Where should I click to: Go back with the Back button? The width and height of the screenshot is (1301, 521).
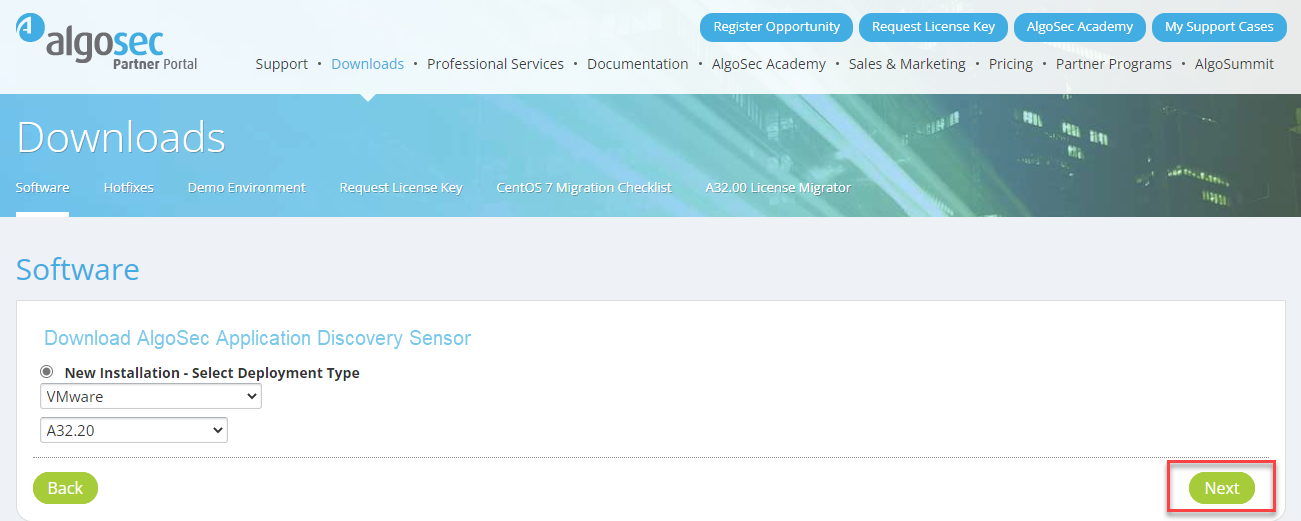tap(65, 488)
